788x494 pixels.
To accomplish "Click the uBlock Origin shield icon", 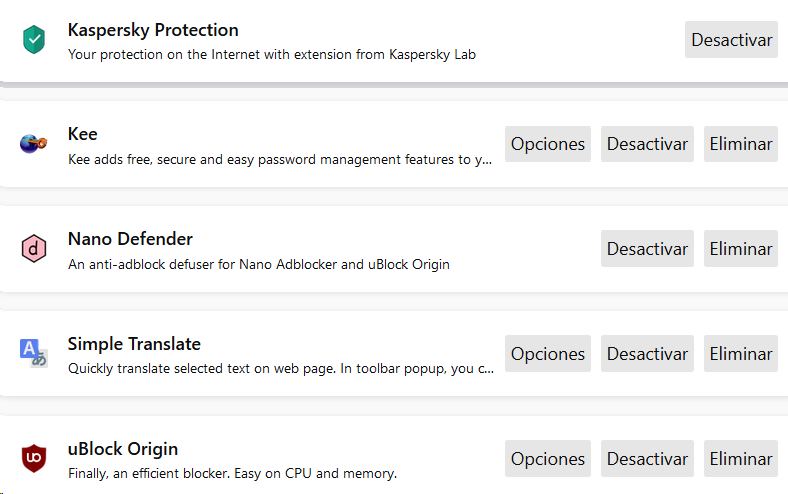I will click(34, 459).
